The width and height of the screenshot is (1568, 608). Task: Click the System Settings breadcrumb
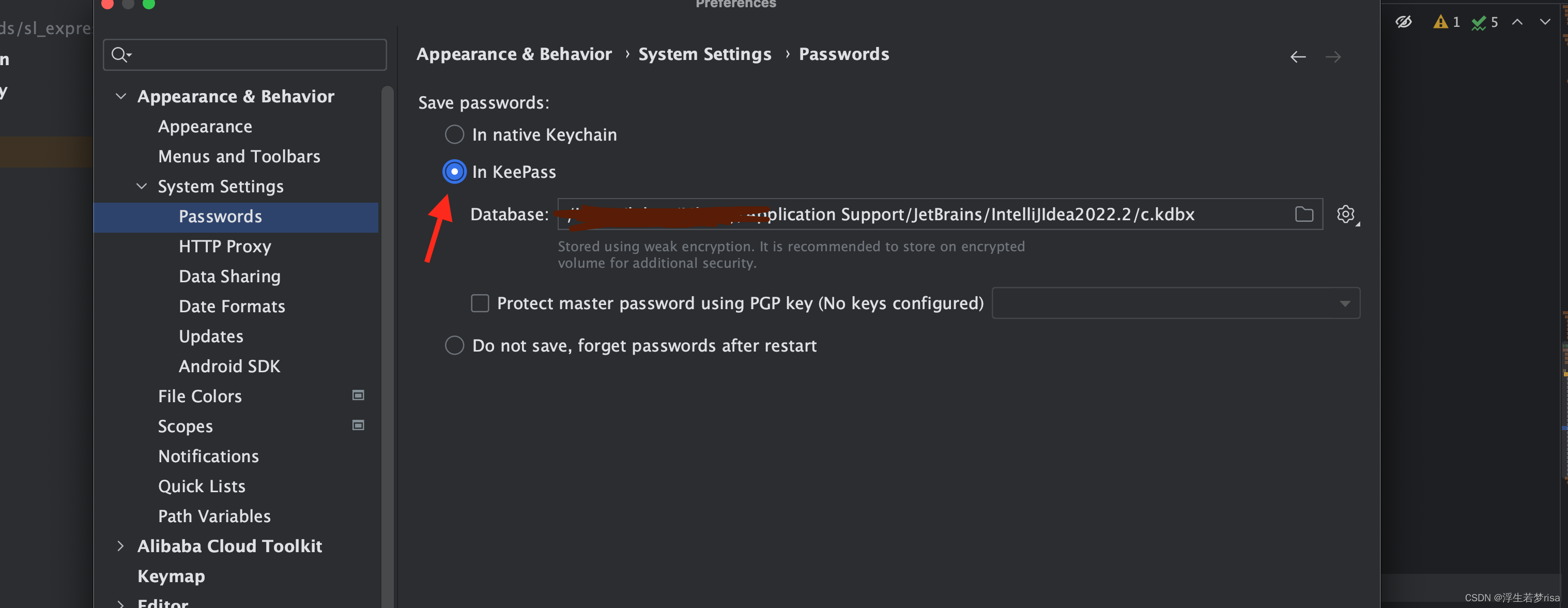pyautogui.click(x=705, y=54)
